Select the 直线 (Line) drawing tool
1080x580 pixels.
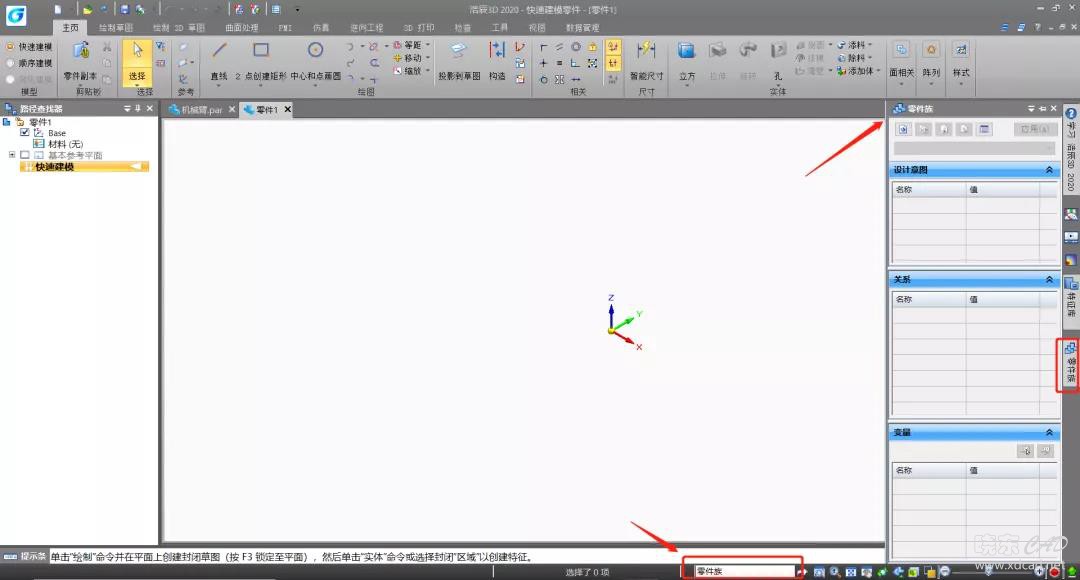219,58
